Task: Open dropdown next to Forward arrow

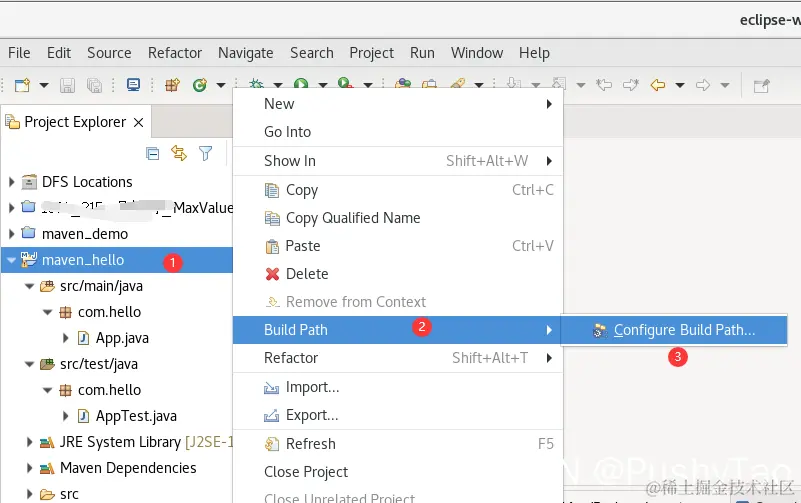Action: (x=725, y=85)
